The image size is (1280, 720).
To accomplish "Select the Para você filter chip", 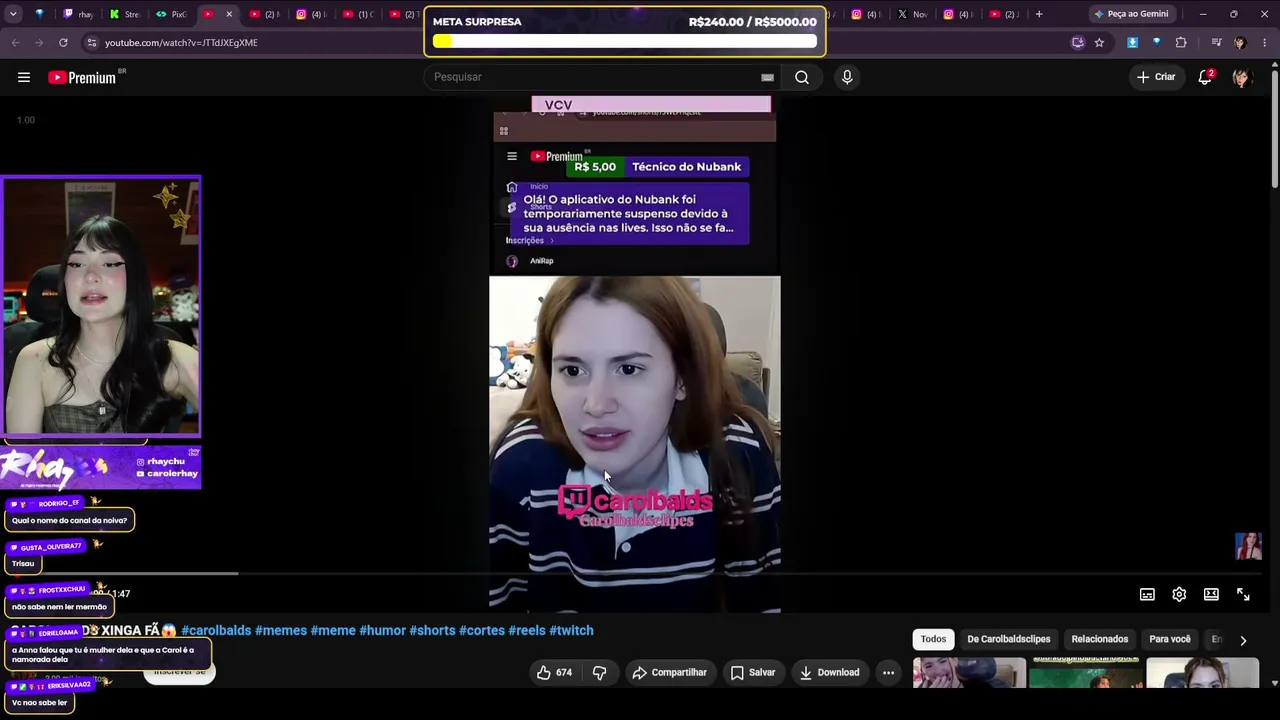I will 1170,639.
